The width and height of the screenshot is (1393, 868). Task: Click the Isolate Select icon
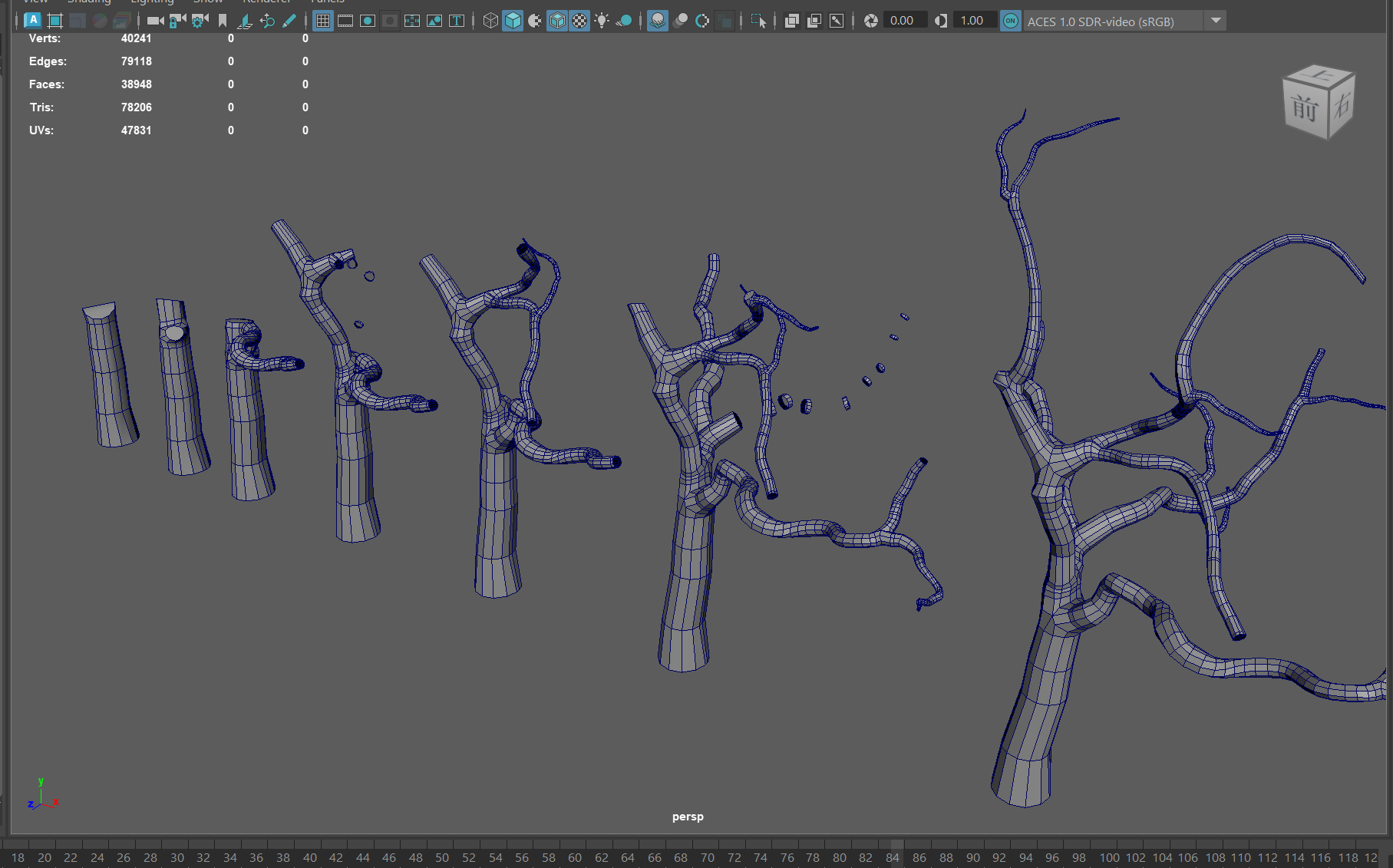758,21
